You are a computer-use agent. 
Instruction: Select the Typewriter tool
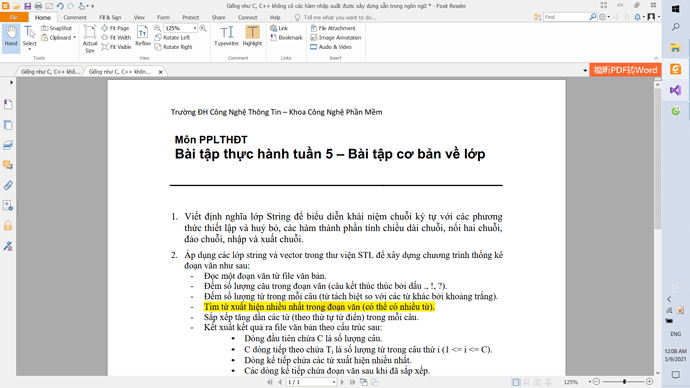pos(226,36)
